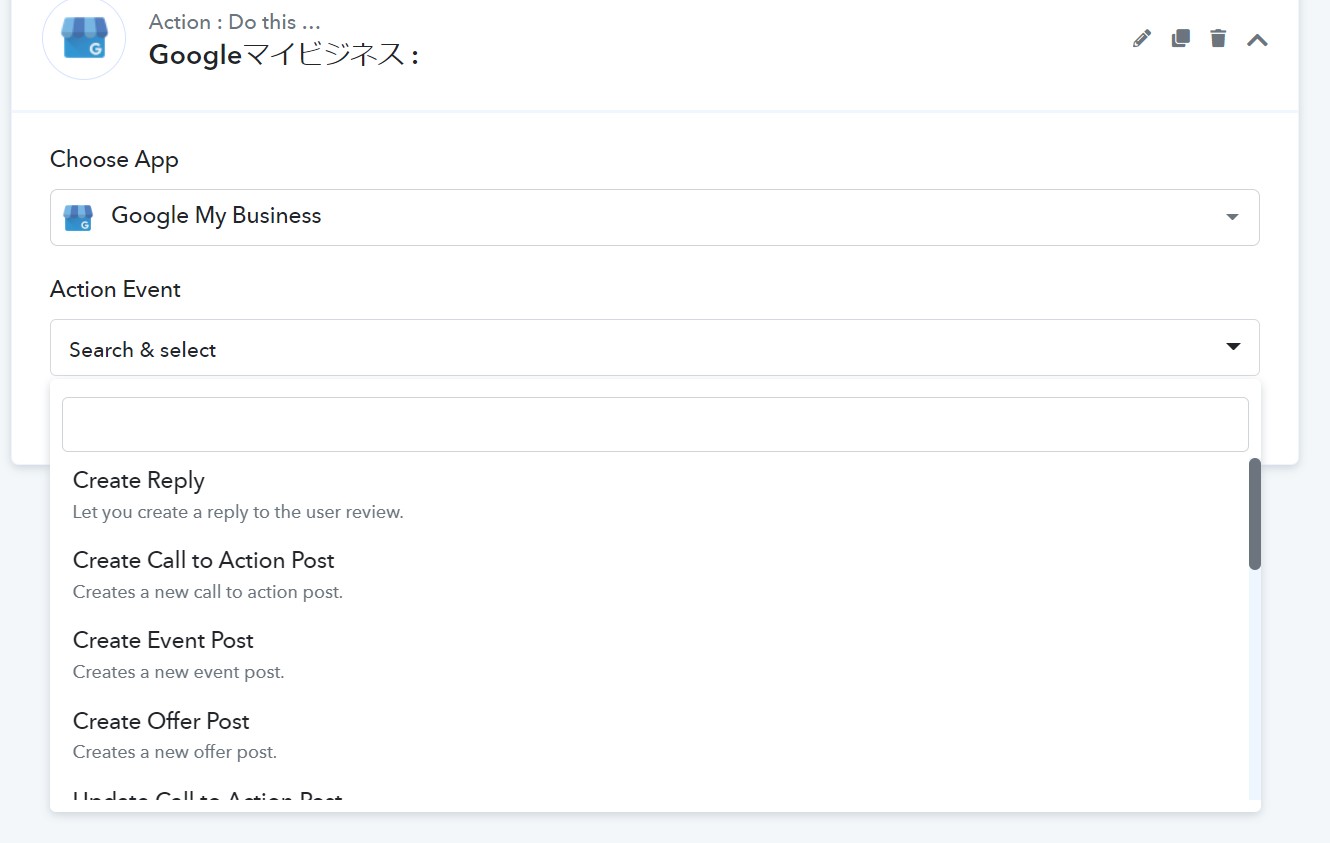Screen dimensions: 1330x843
Task: Click the 'Action Event' field label
Action: point(115,290)
